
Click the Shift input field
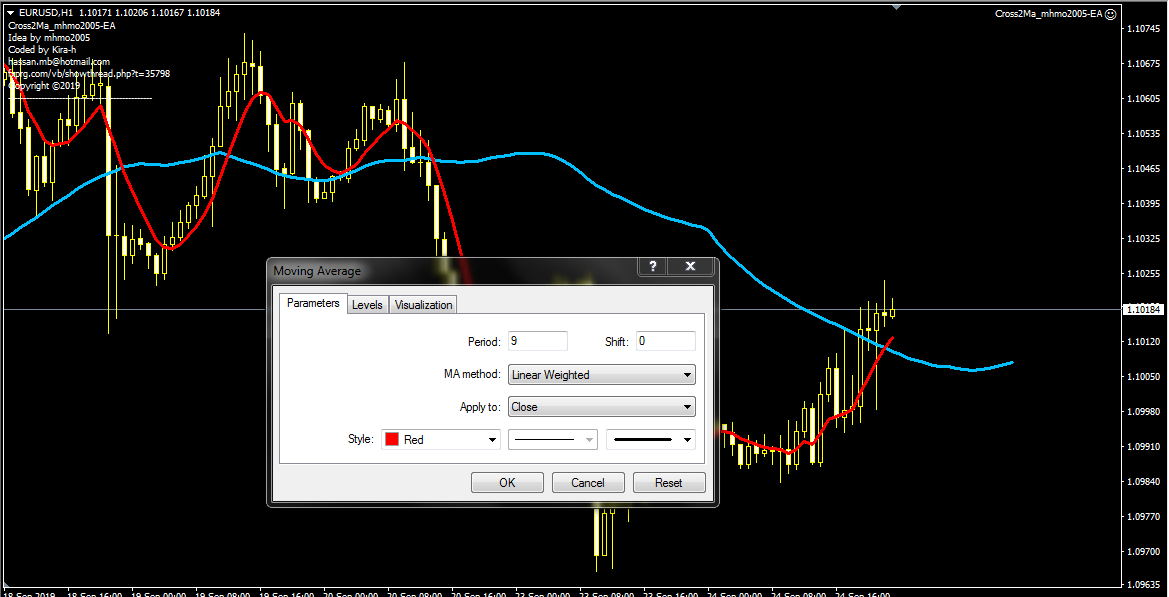[x=665, y=341]
